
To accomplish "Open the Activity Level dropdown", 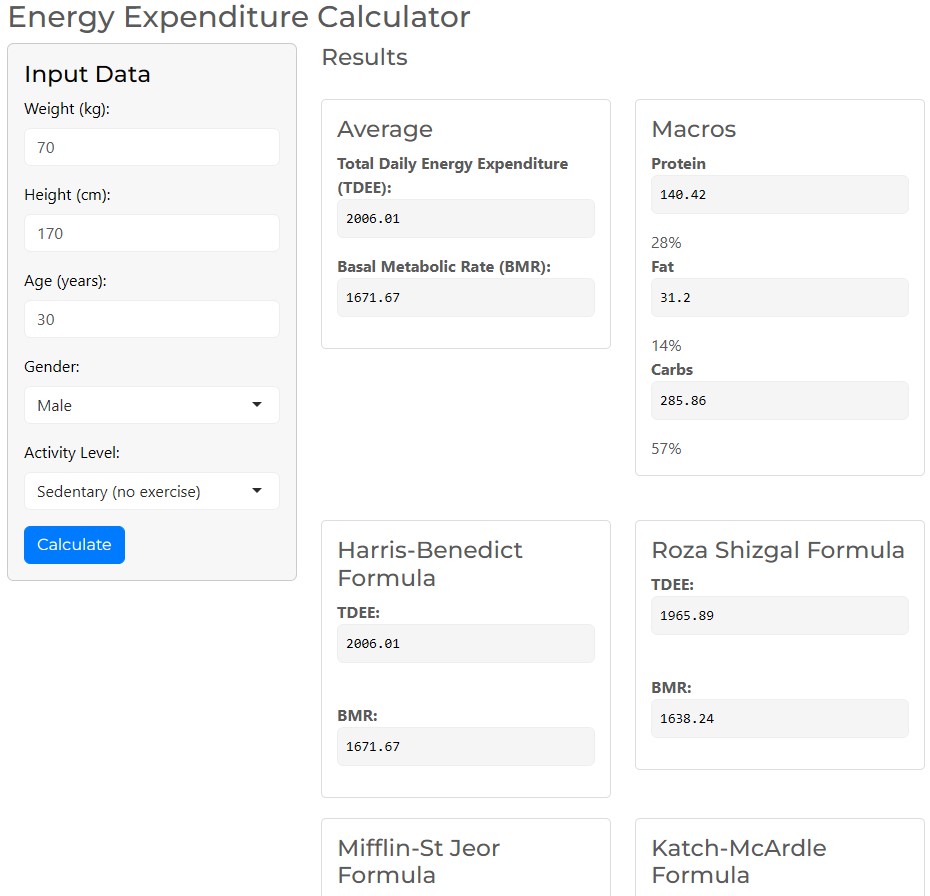I will pos(151,491).
